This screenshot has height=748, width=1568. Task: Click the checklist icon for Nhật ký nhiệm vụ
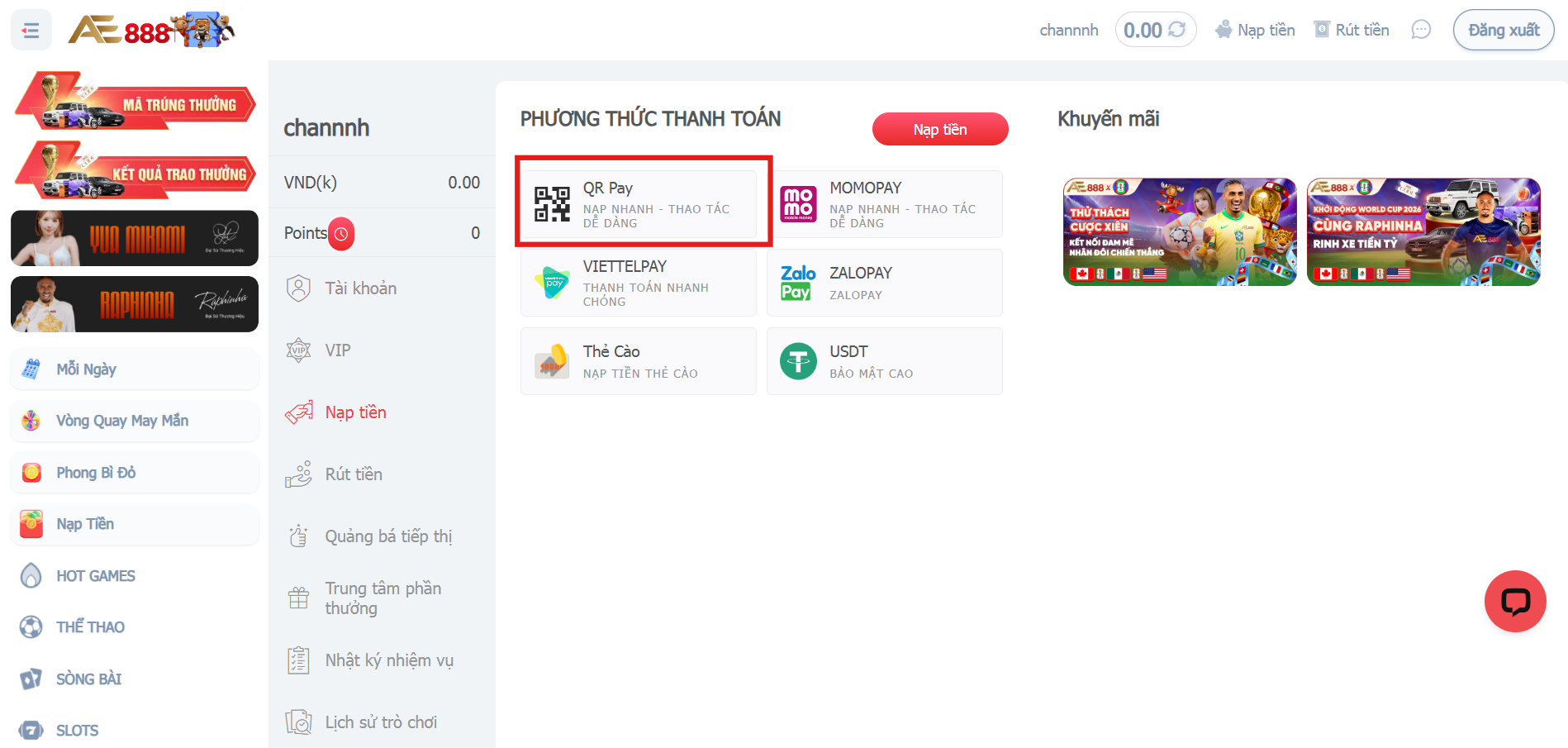[298, 660]
